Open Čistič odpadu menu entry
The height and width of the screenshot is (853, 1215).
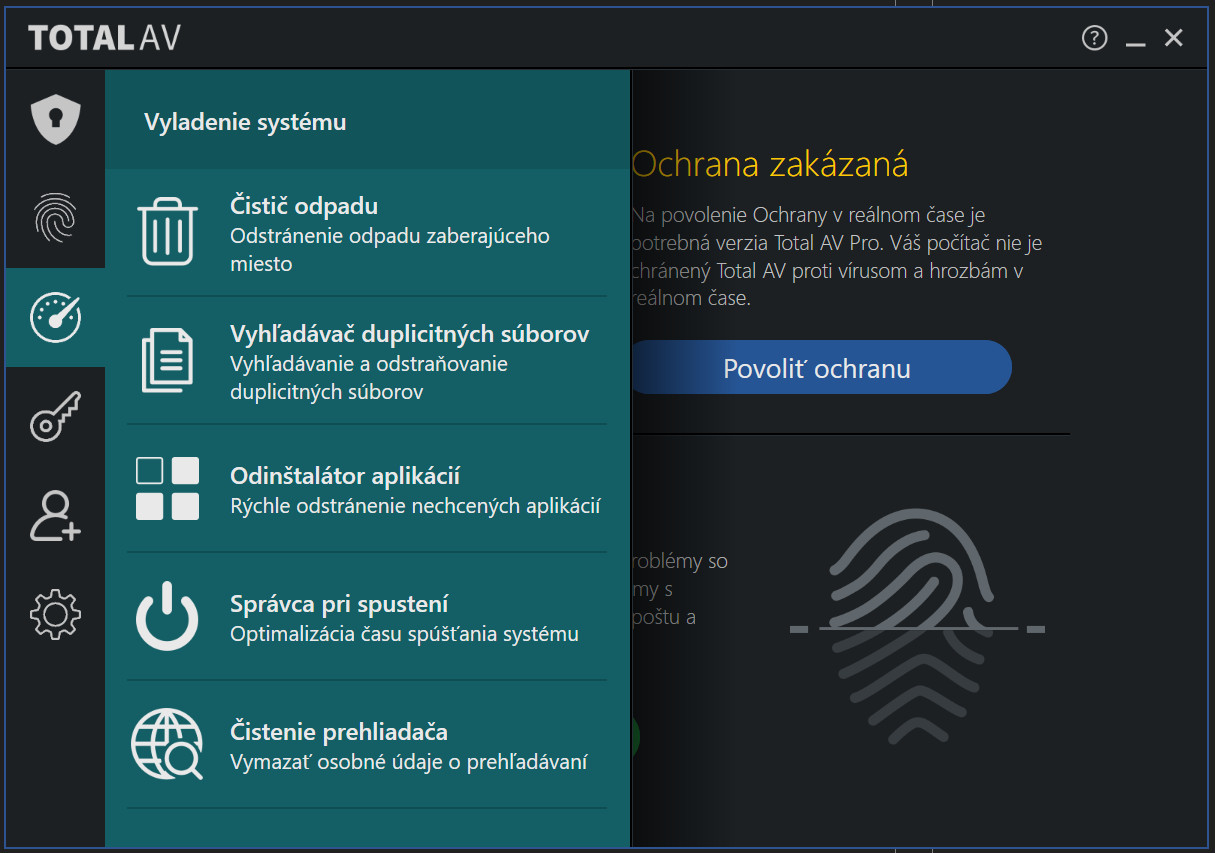367,232
